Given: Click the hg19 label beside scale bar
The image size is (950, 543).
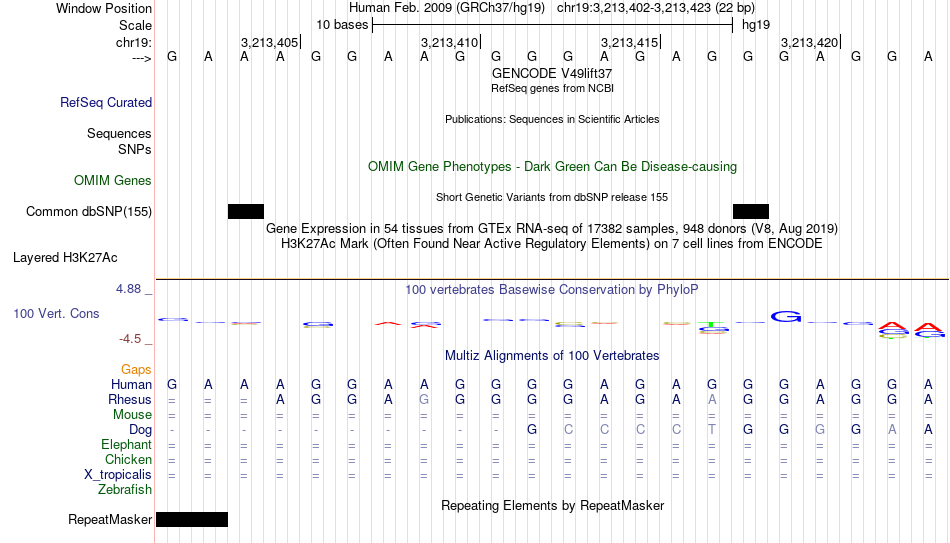Looking at the screenshot, I should click(756, 25).
